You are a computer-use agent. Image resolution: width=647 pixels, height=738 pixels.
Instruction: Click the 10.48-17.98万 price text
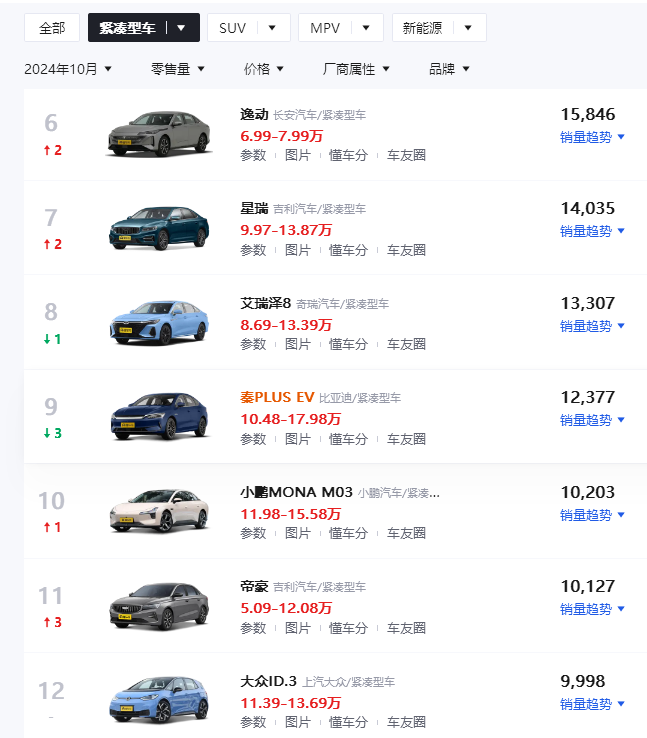290,419
